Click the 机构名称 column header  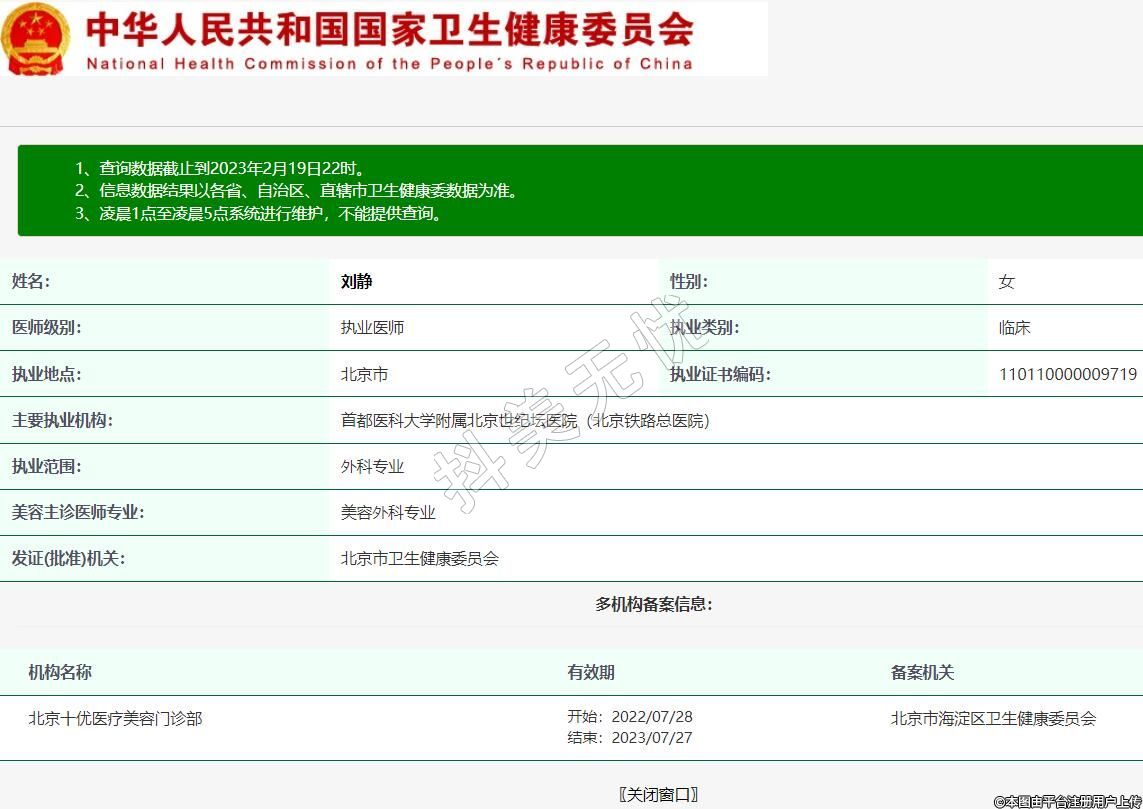[60, 673]
